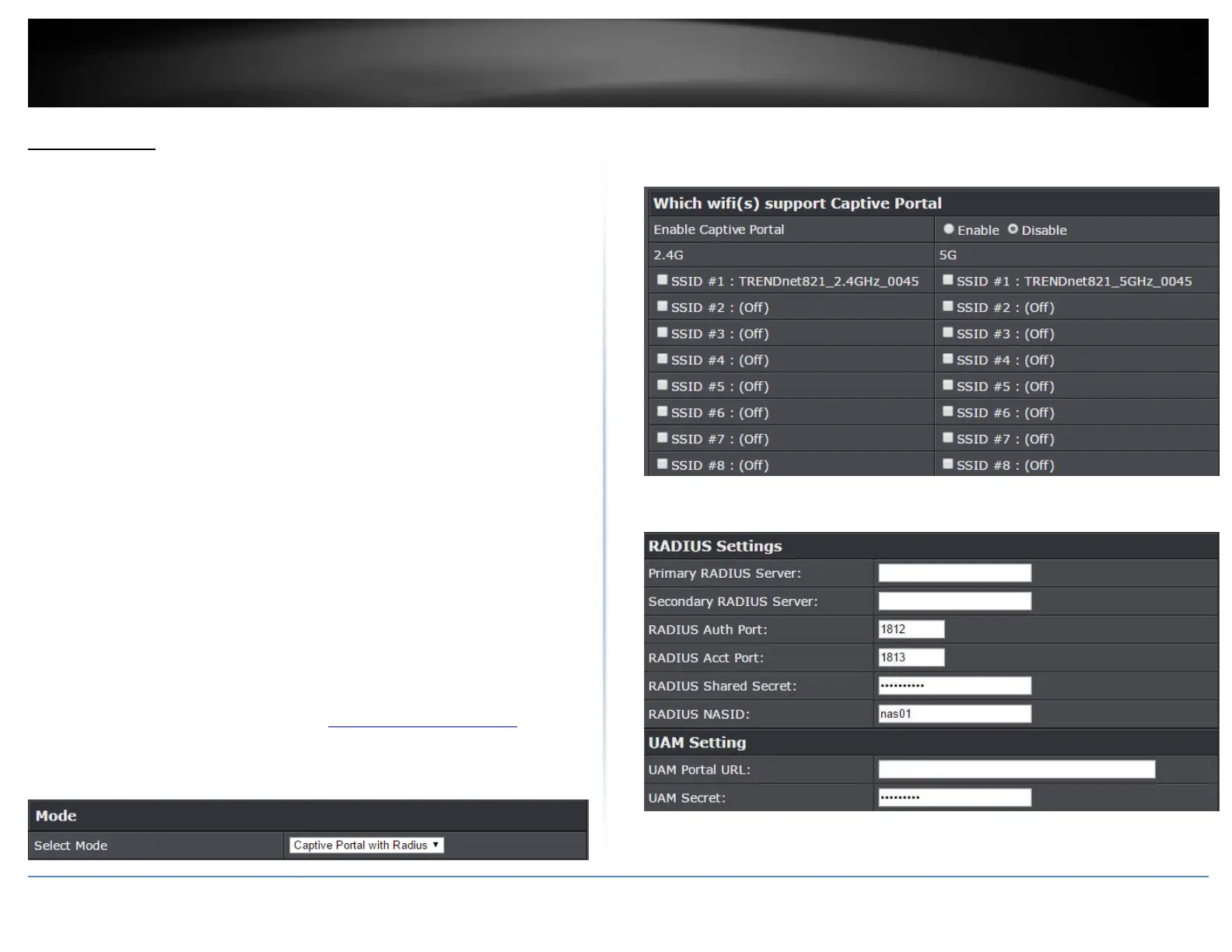Click the "Enable Captive Portal" label
Viewport: 1232px width, 952px height.
click(719, 229)
